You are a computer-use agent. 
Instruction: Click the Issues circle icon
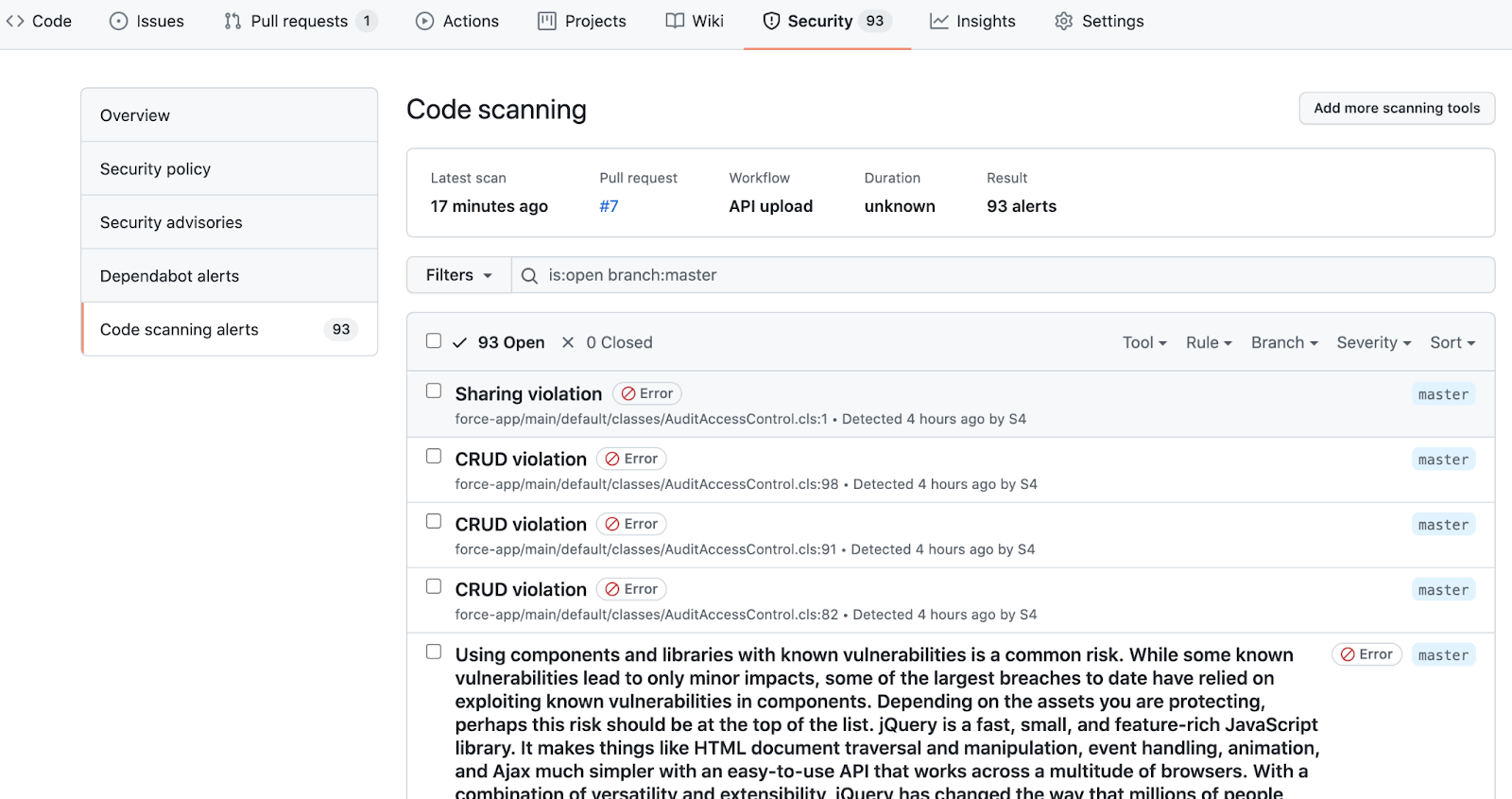coord(118,21)
